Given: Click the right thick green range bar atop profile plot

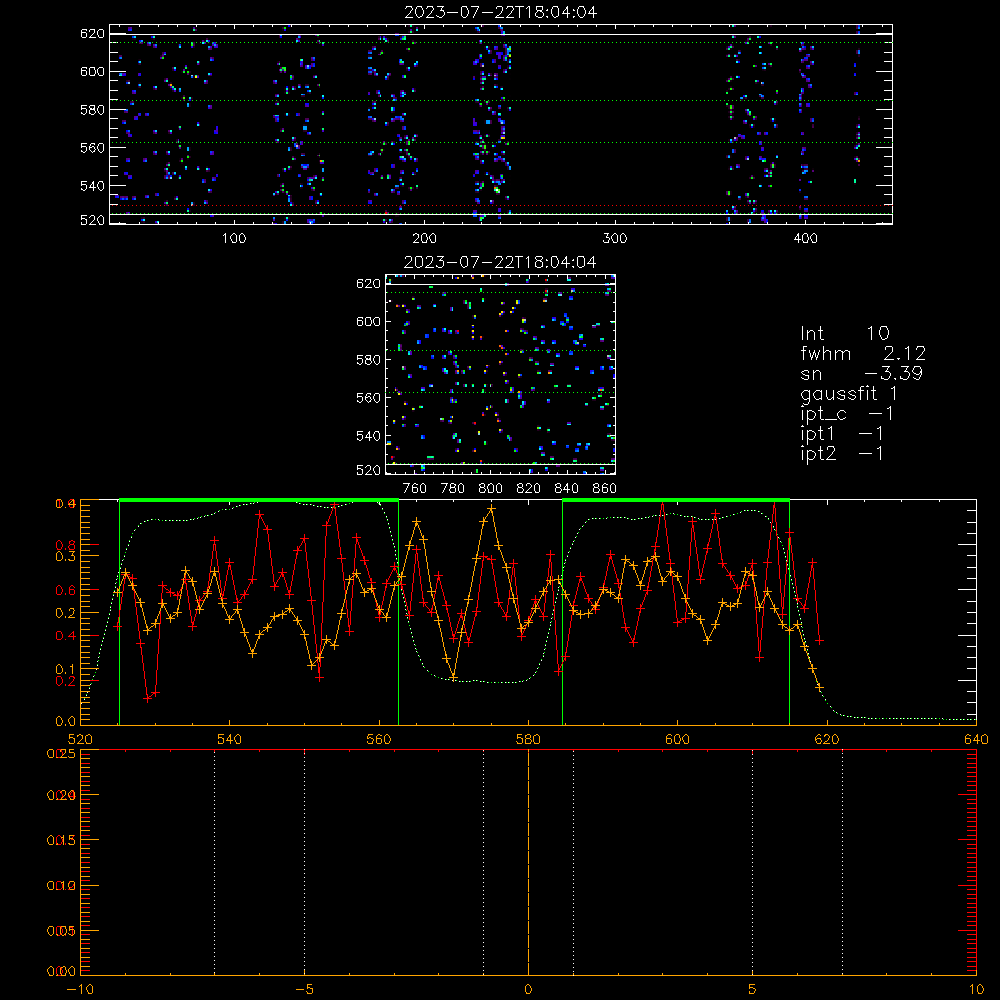Looking at the screenshot, I should [676, 500].
